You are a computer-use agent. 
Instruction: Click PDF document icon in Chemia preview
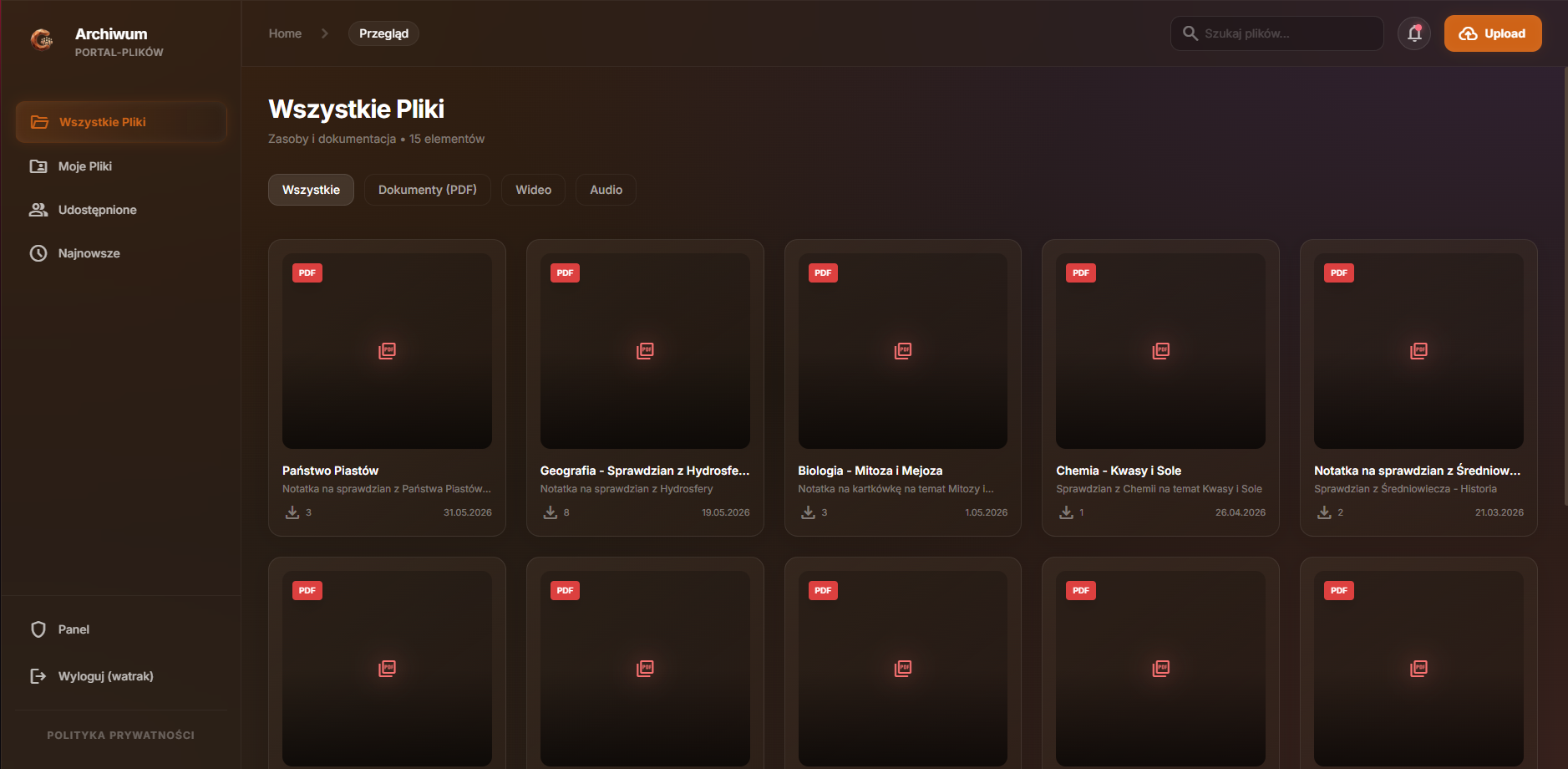pyautogui.click(x=1161, y=351)
